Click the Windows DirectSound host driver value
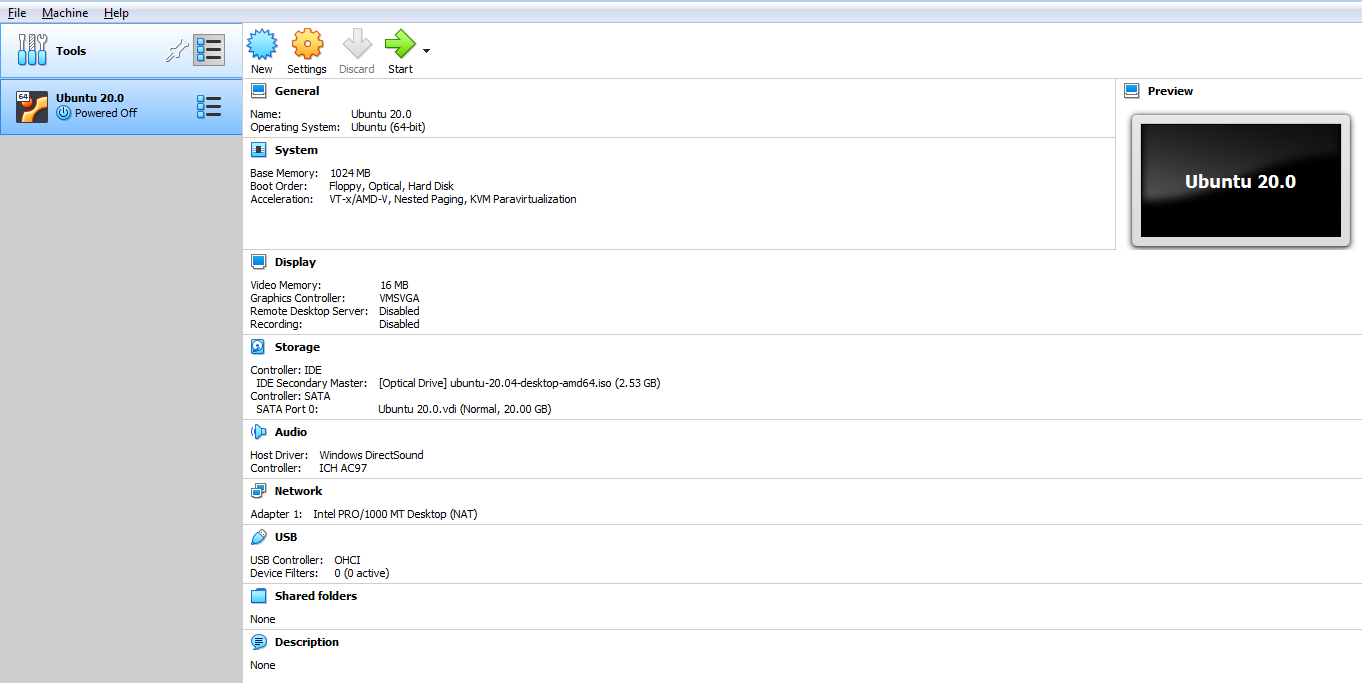Screen dimensions: 1362x683 coord(371,455)
